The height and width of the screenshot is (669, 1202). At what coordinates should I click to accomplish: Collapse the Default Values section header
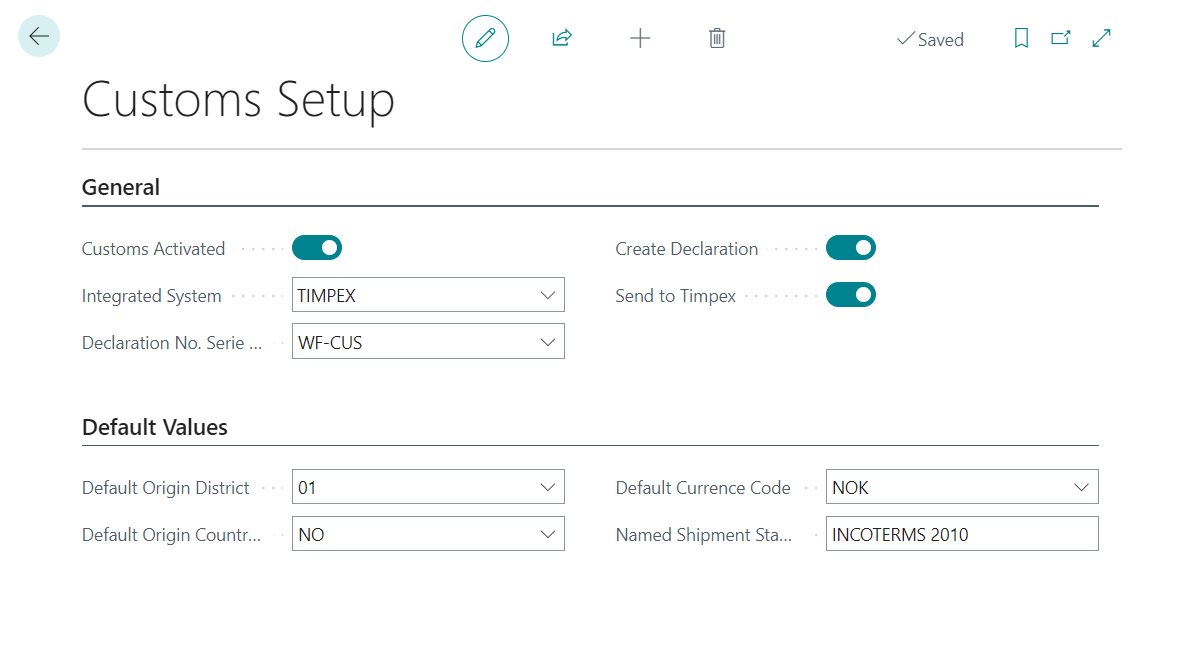155,427
